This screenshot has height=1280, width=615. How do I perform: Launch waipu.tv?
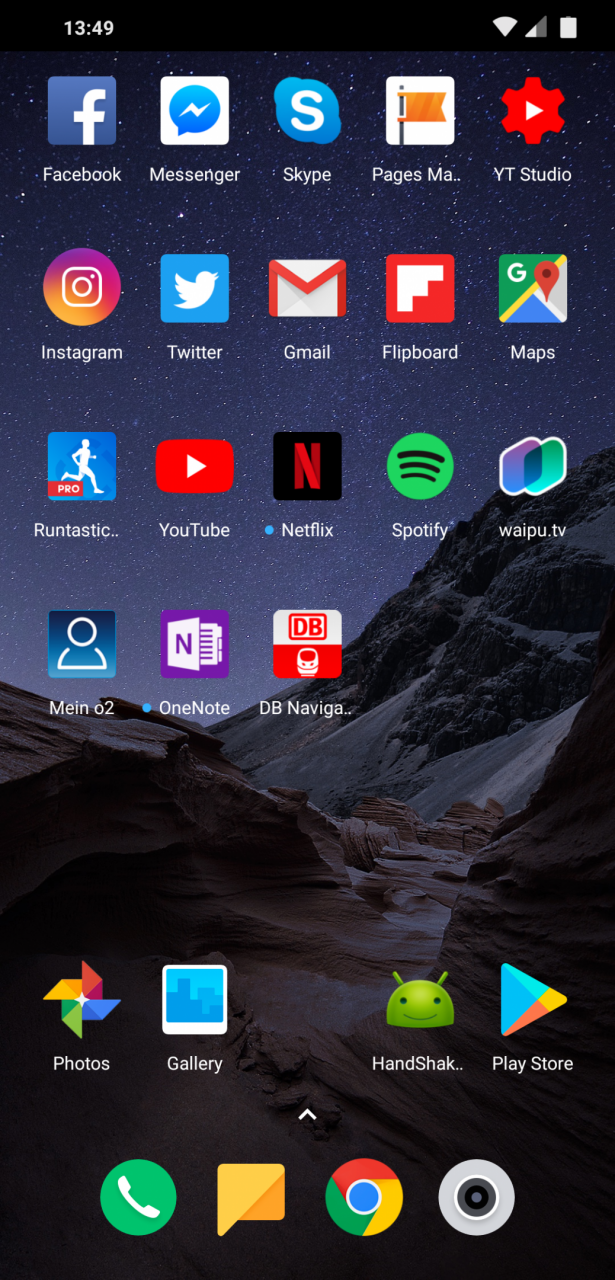[x=533, y=466]
